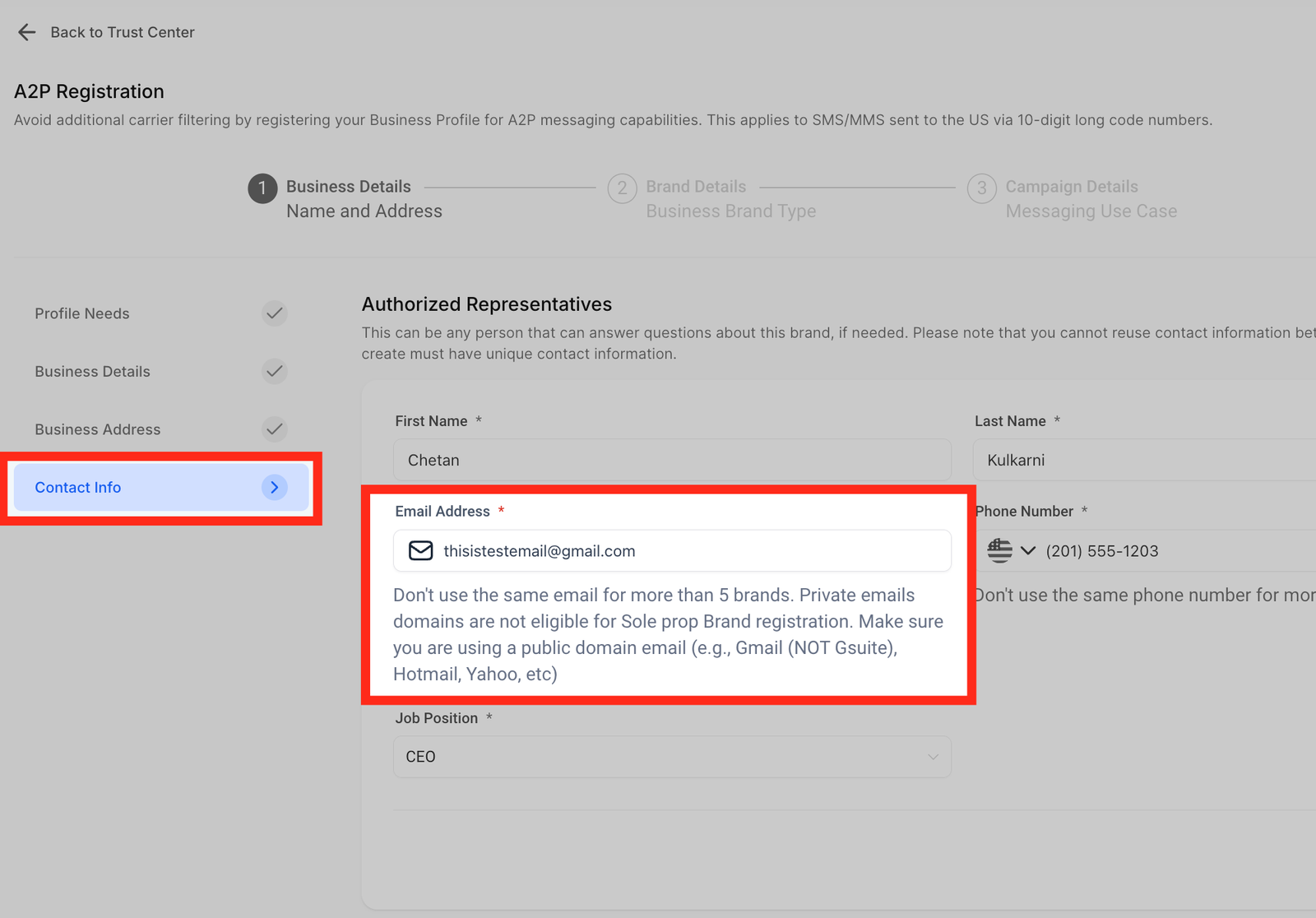Click step 3 circle for Campaign Details

(981, 188)
